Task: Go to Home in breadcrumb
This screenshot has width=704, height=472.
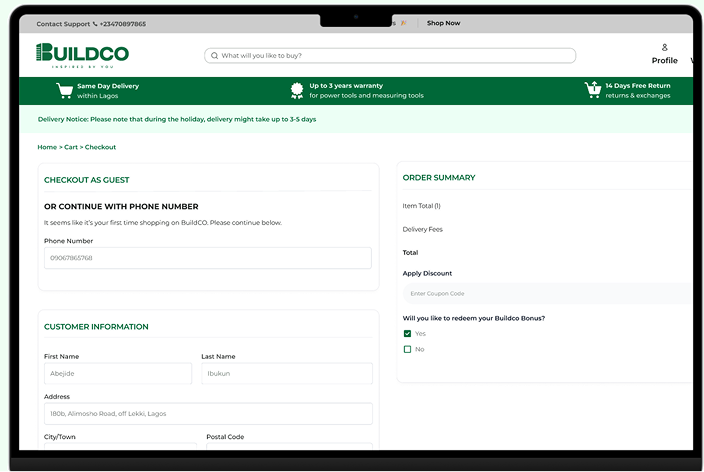Action: (x=46, y=147)
